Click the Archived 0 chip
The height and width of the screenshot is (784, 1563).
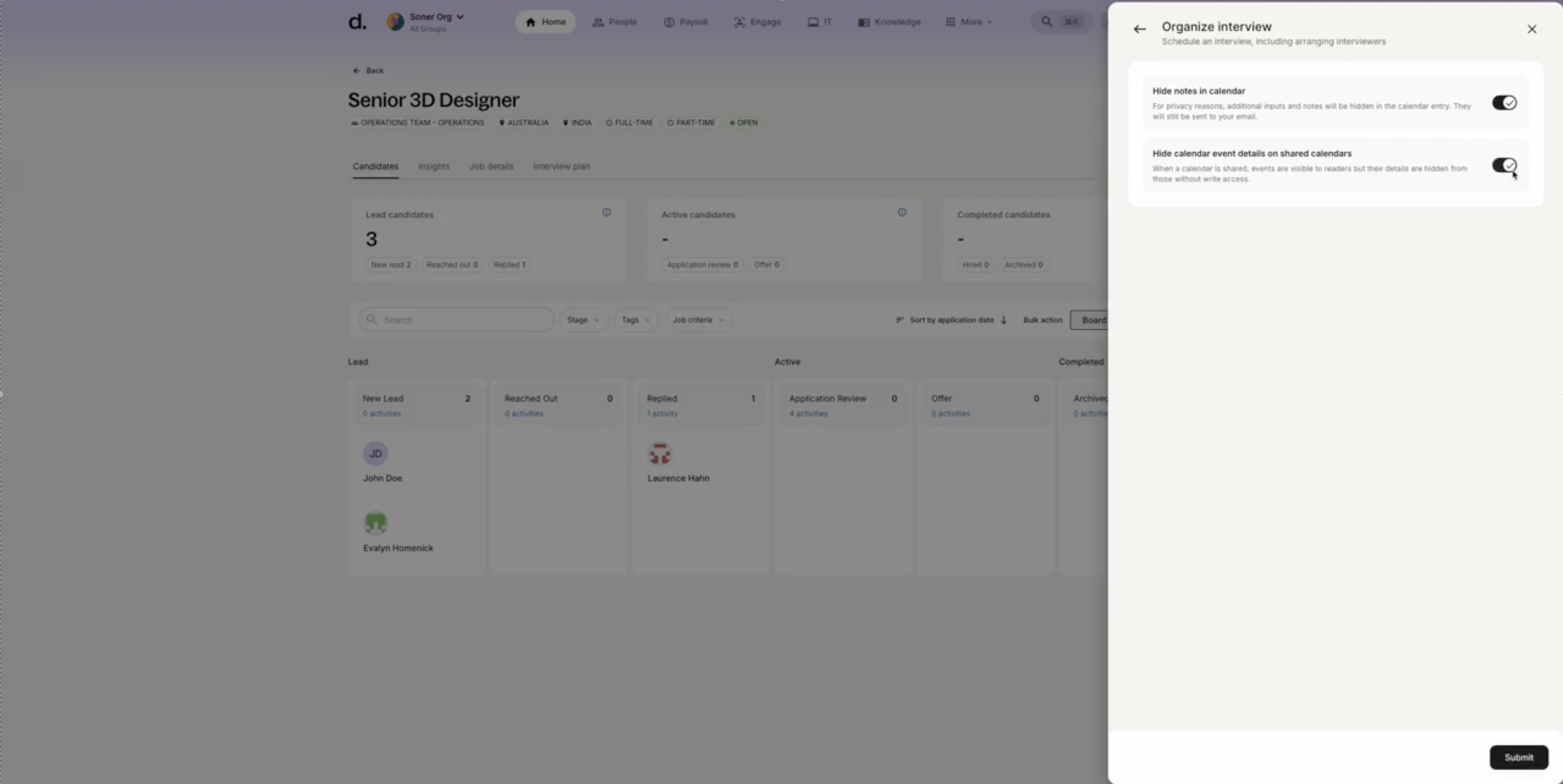pos(1024,264)
